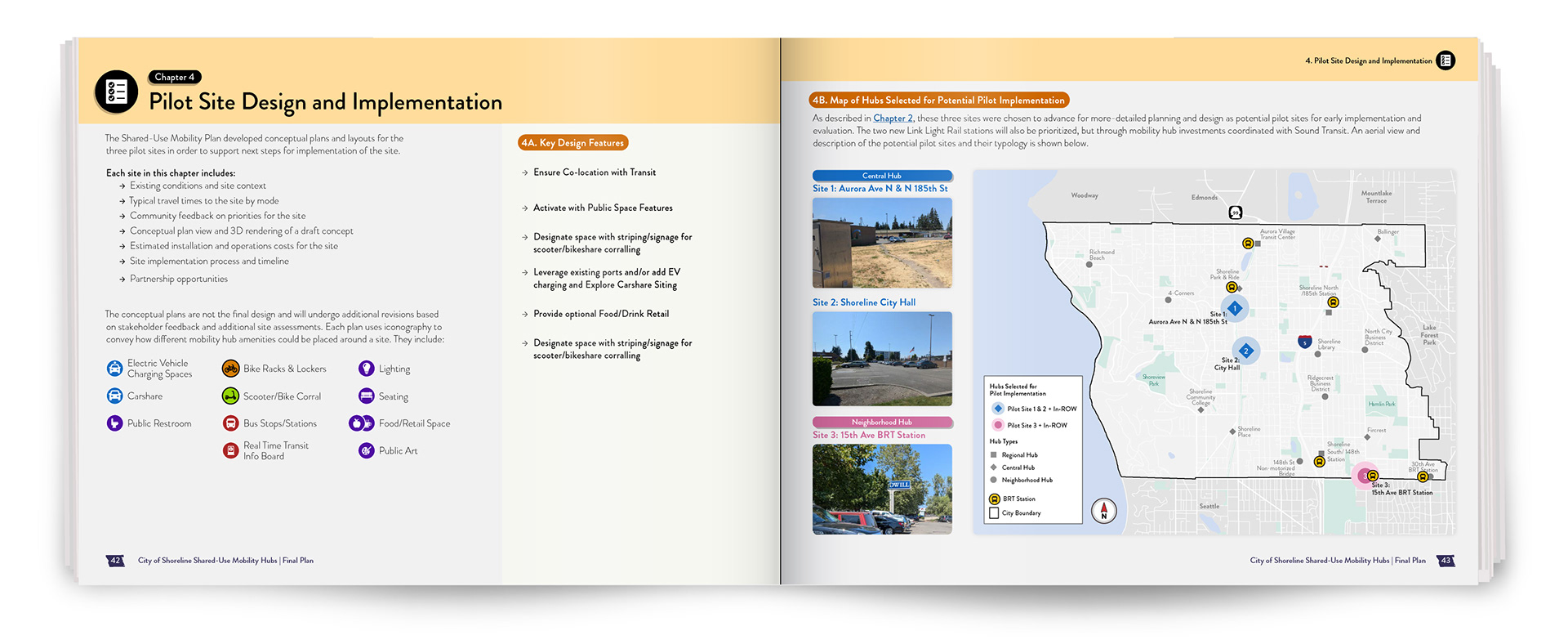Click the 'Lake Forest Park' map label
1568x644 pixels.
(1429, 335)
